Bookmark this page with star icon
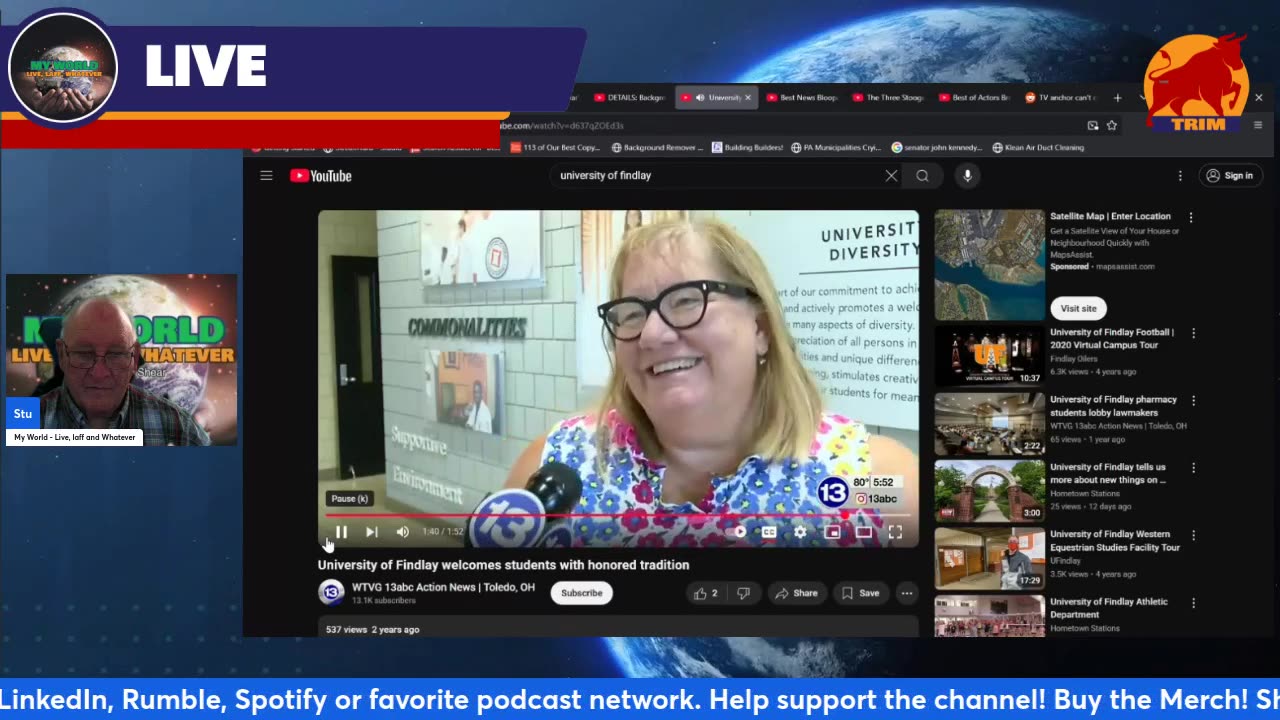Screen dimensions: 1280x720 click(x=1112, y=126)
